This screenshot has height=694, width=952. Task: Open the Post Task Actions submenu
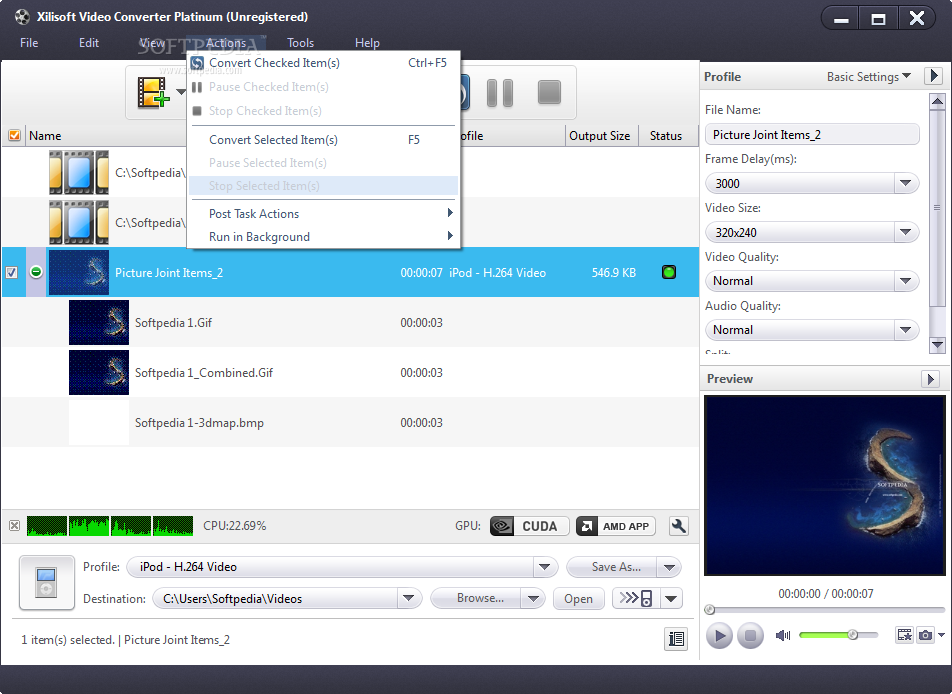(324, 214)
